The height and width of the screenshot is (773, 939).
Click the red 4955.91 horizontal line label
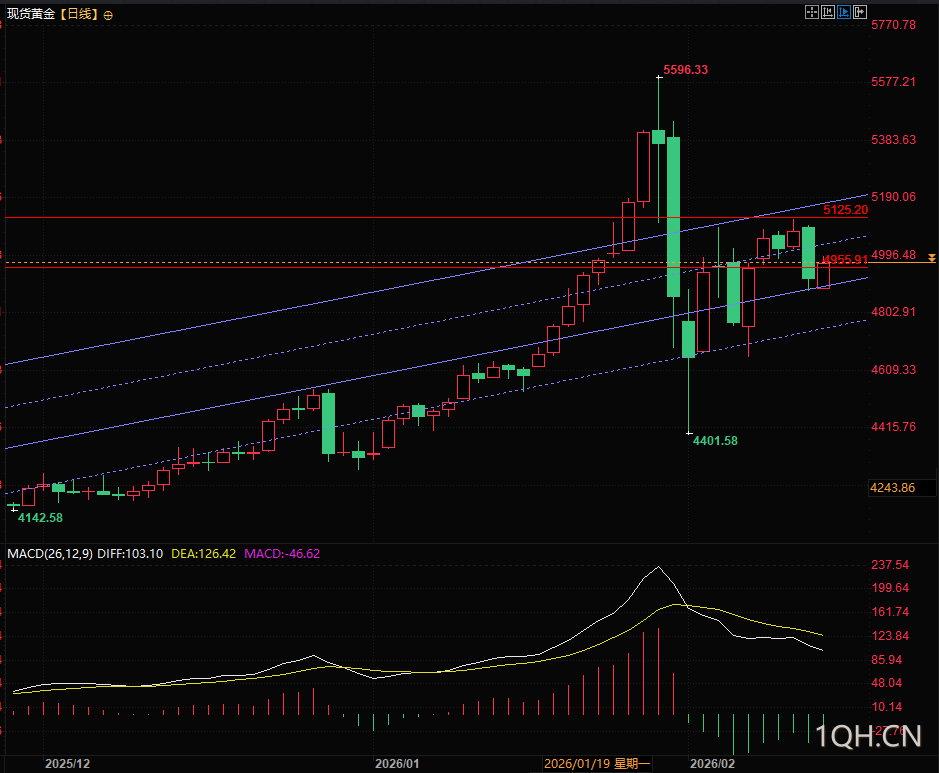point(846,259)
